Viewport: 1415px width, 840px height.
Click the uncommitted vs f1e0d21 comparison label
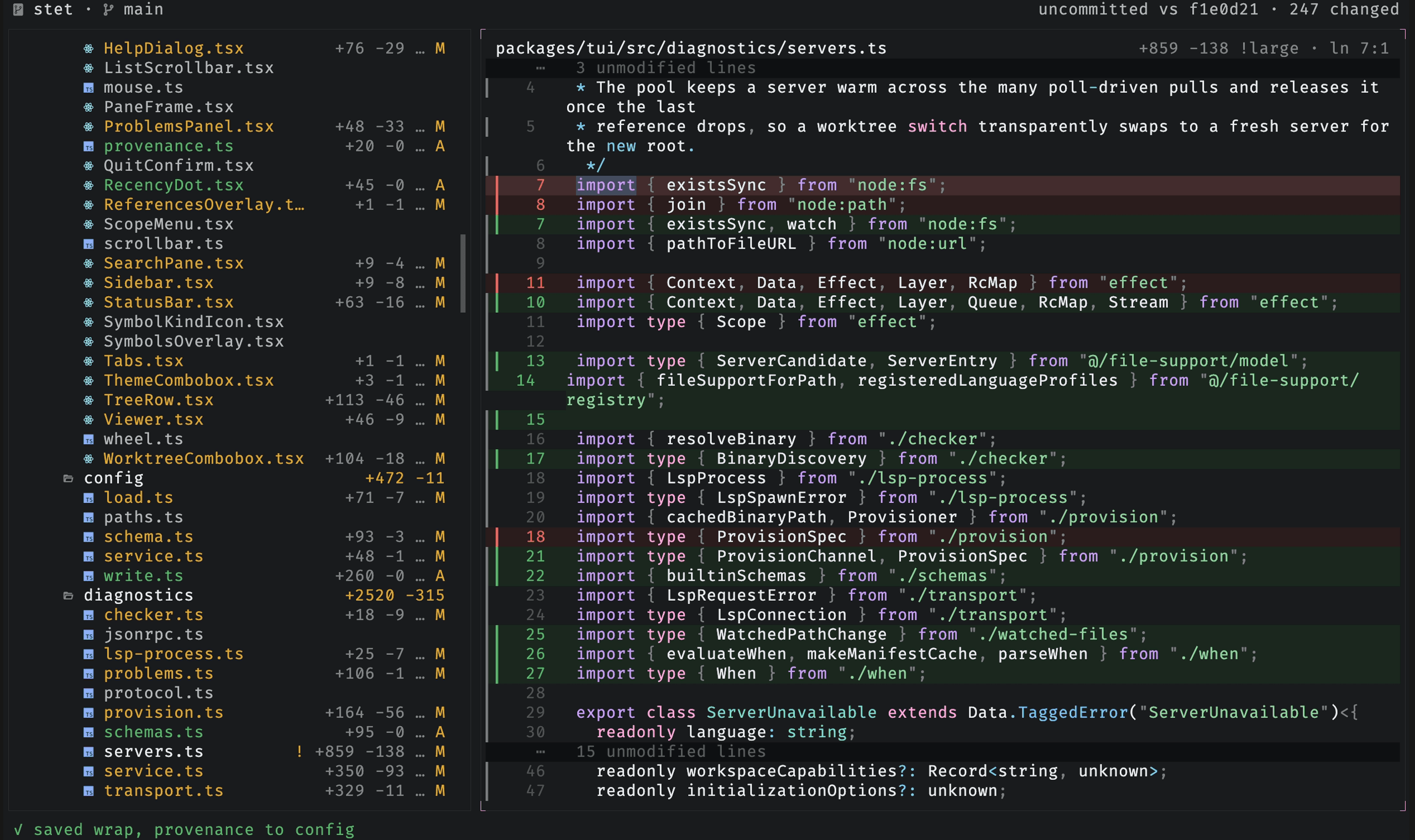pyautogui.click(x=1149, y=9)
